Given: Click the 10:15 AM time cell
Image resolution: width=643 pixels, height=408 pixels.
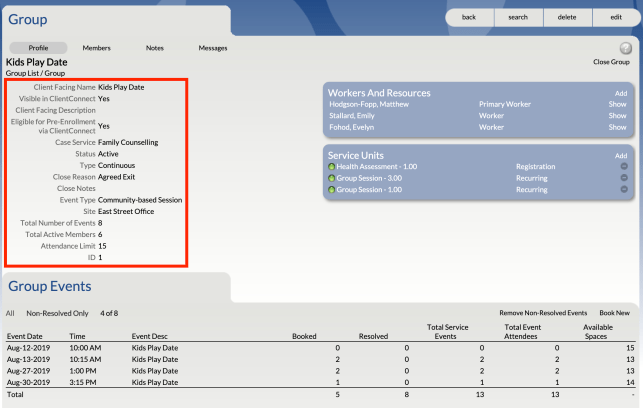Looking at the screenshot, I should click(85, 359).
